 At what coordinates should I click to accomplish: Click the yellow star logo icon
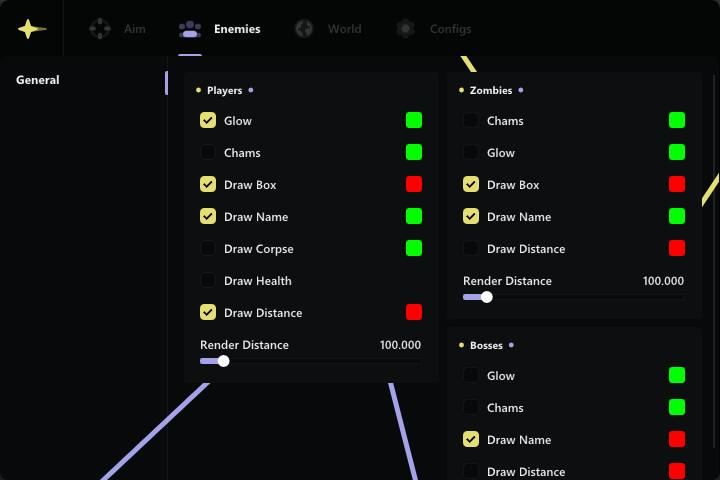pyautogui.click(x=32, y=29)
